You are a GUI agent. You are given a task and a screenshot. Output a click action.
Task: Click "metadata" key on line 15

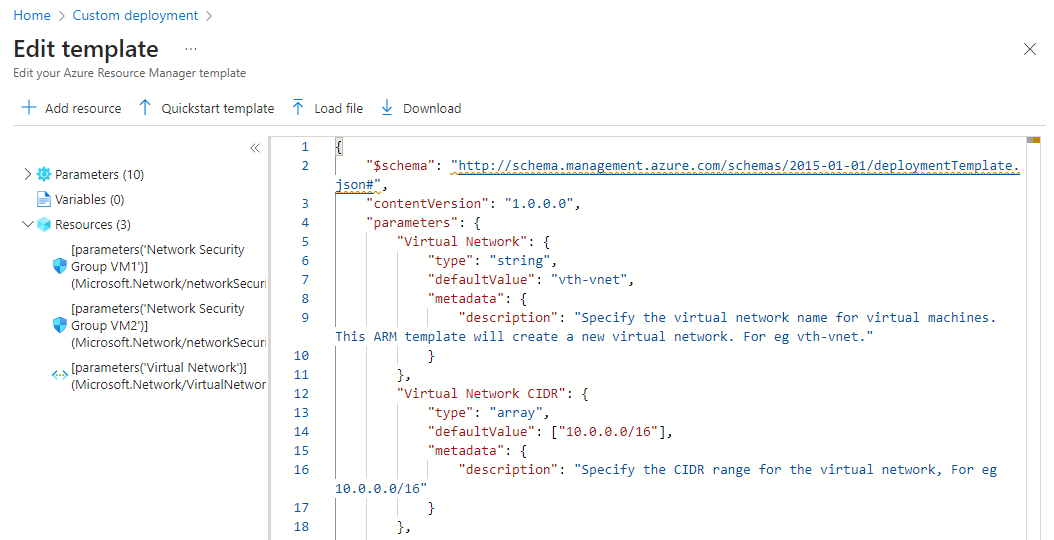(466, 451)
